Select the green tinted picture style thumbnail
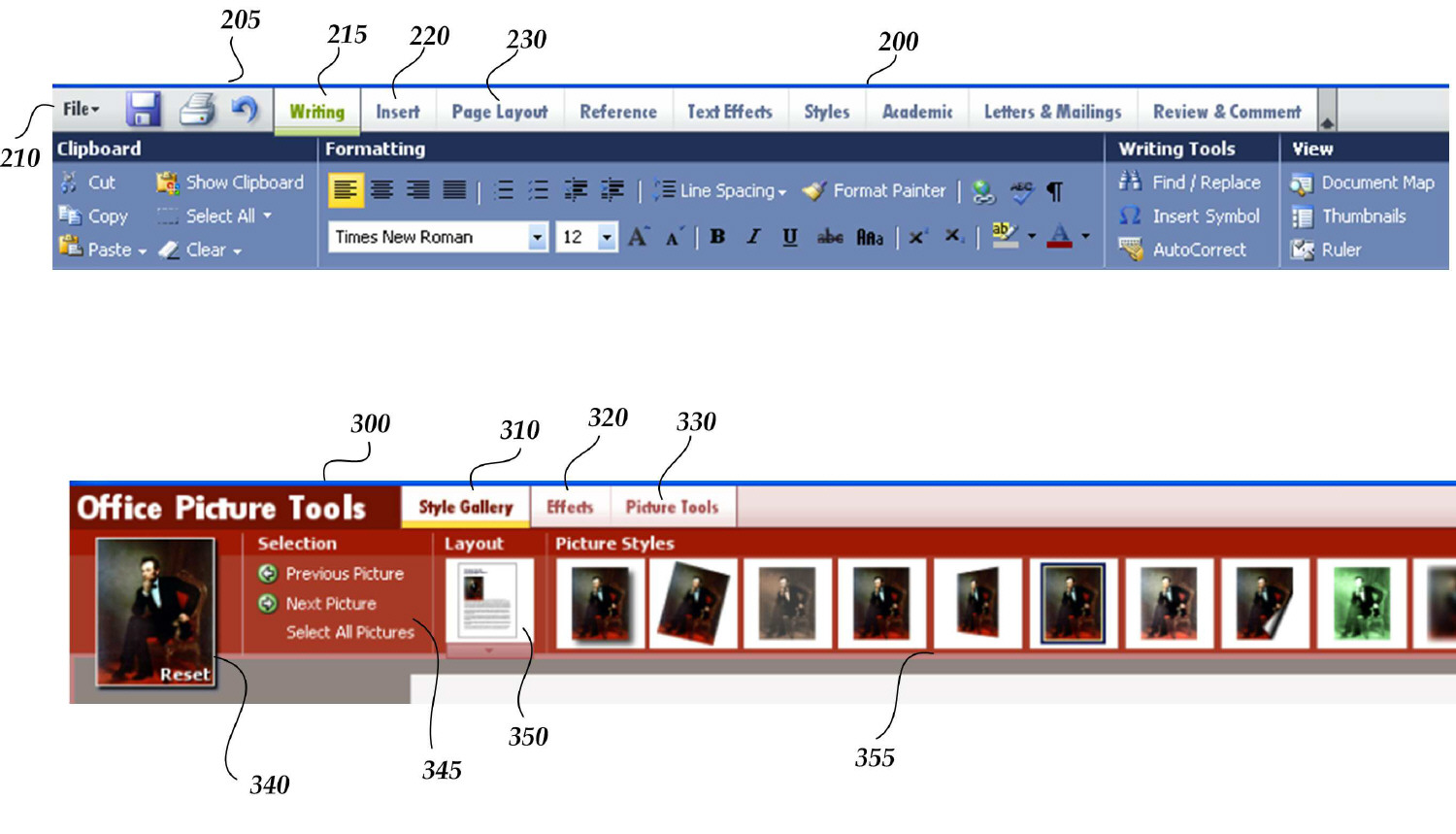Image resolution: width=1456 pixels, height=834 pixels. tap(1362, 604)
